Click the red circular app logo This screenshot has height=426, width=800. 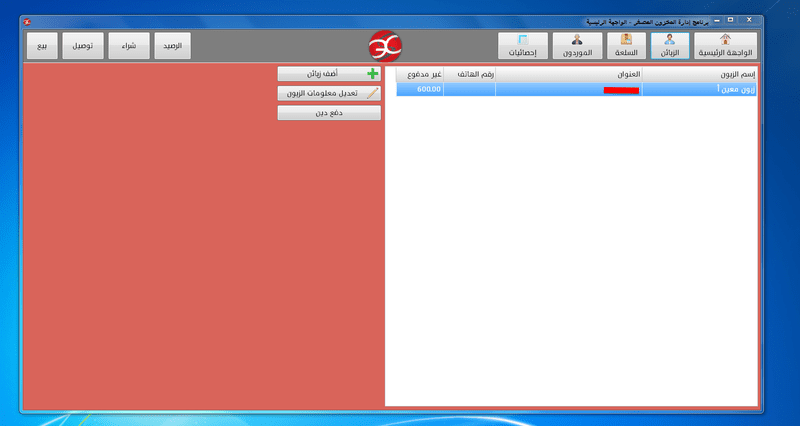pyautogui.click(x=385, y=46)
